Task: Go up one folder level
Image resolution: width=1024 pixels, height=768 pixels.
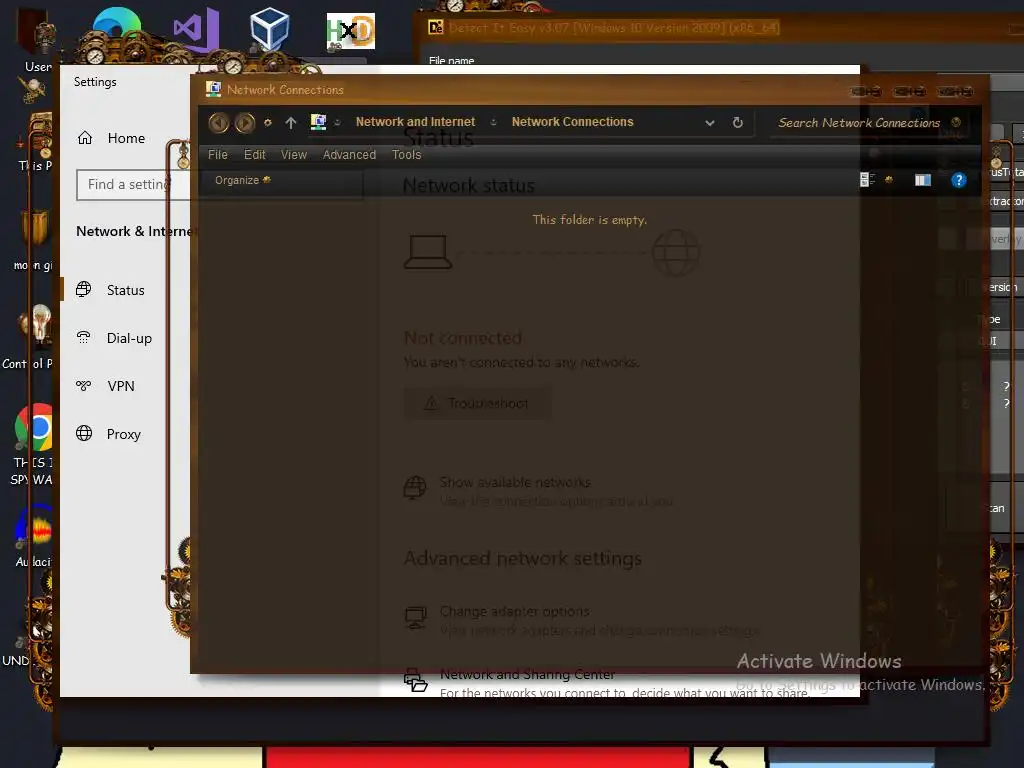Action: 291,123
